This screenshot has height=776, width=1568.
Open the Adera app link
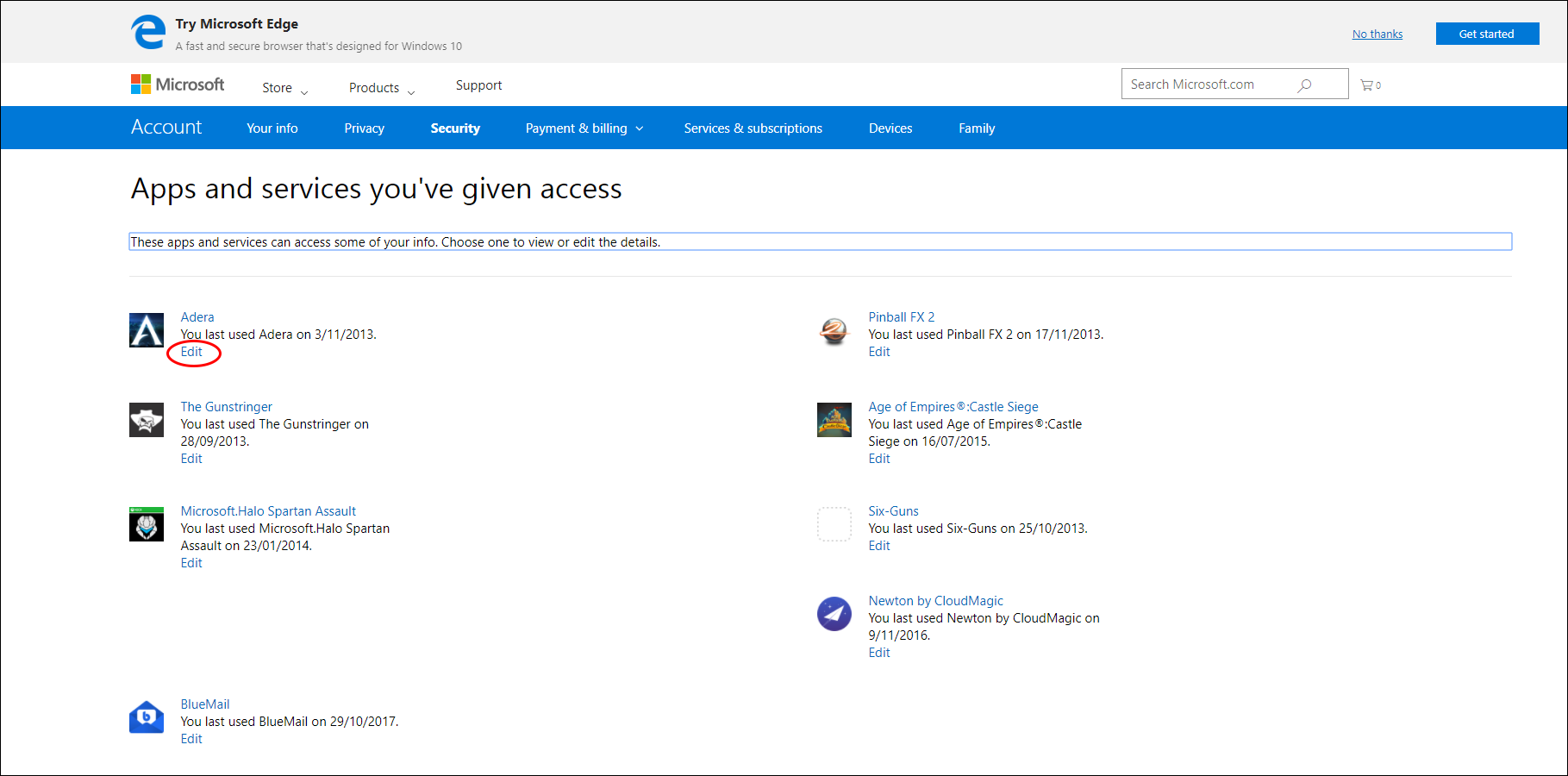coord(197,317)
